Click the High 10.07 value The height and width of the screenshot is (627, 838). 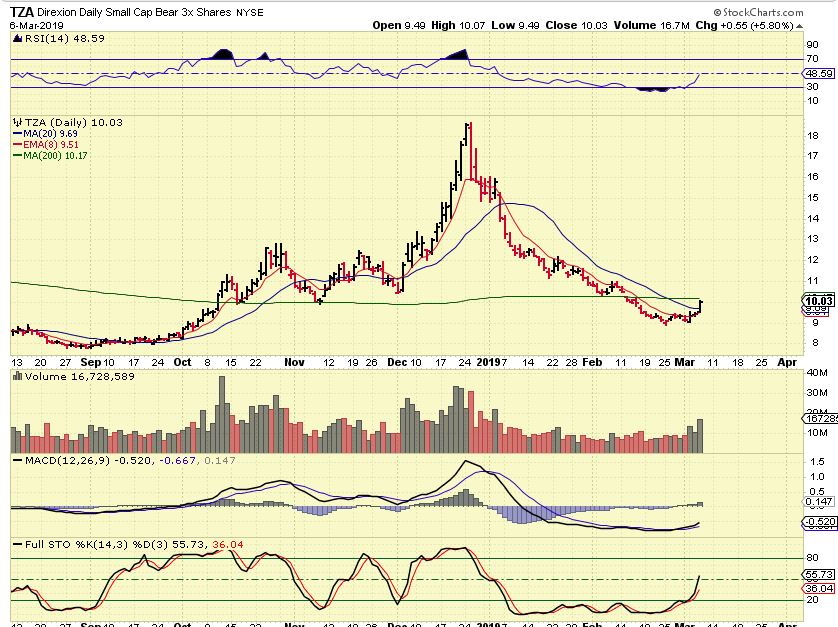[459, 25]
